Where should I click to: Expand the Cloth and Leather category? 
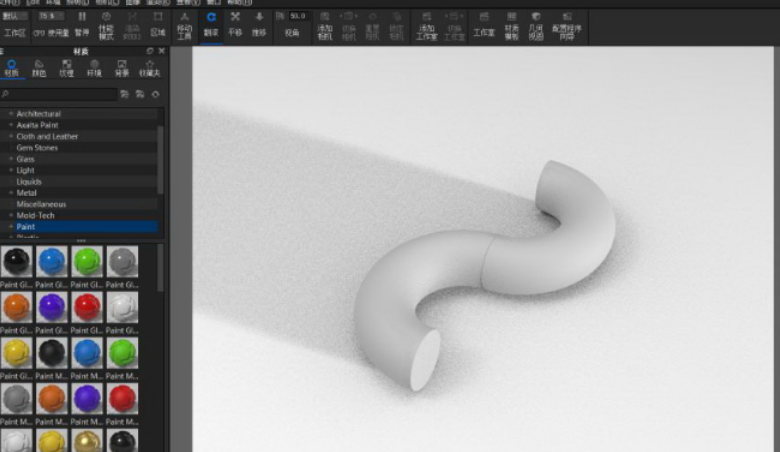point(11,137)
